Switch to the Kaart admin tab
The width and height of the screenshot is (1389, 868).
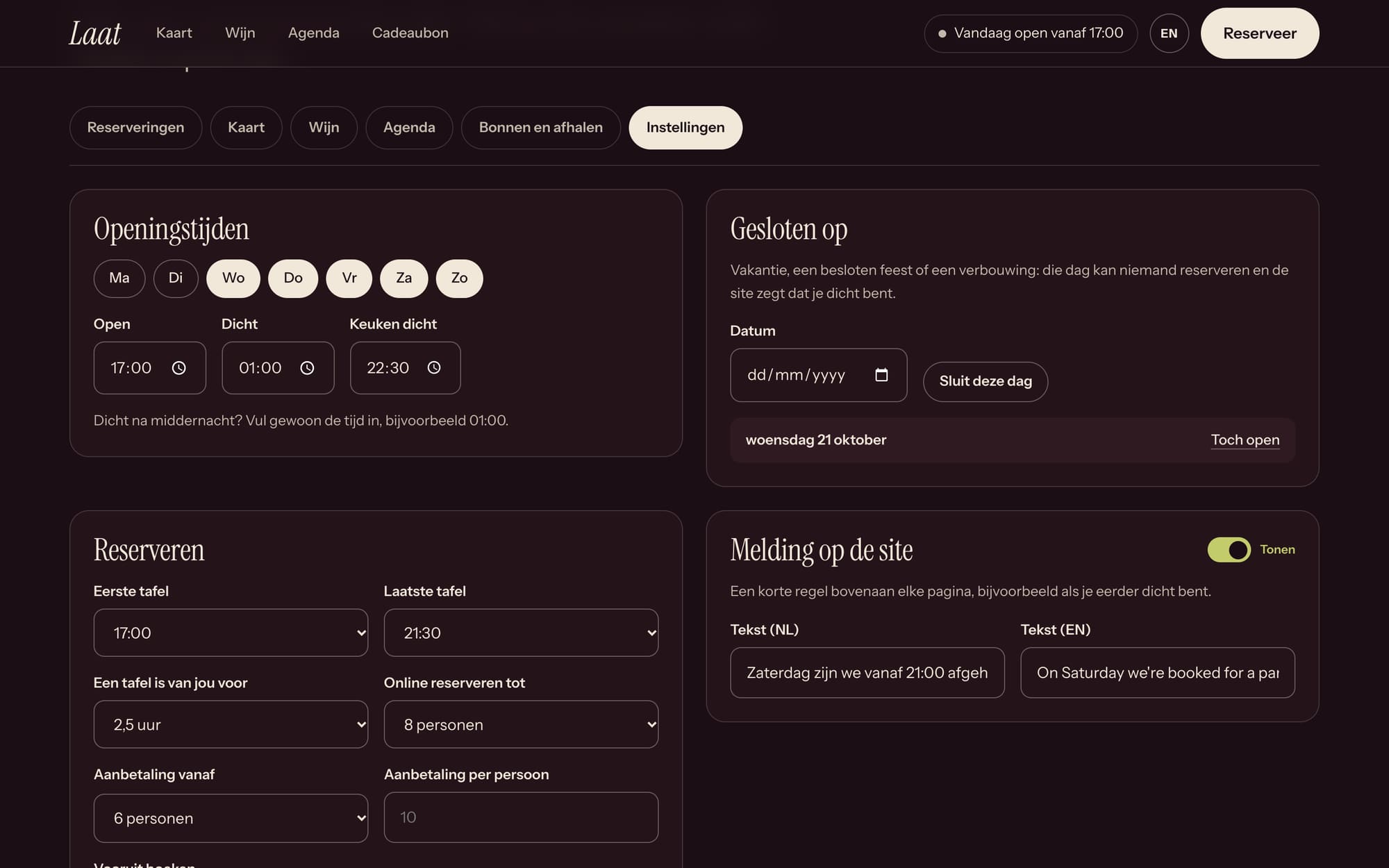247,128
